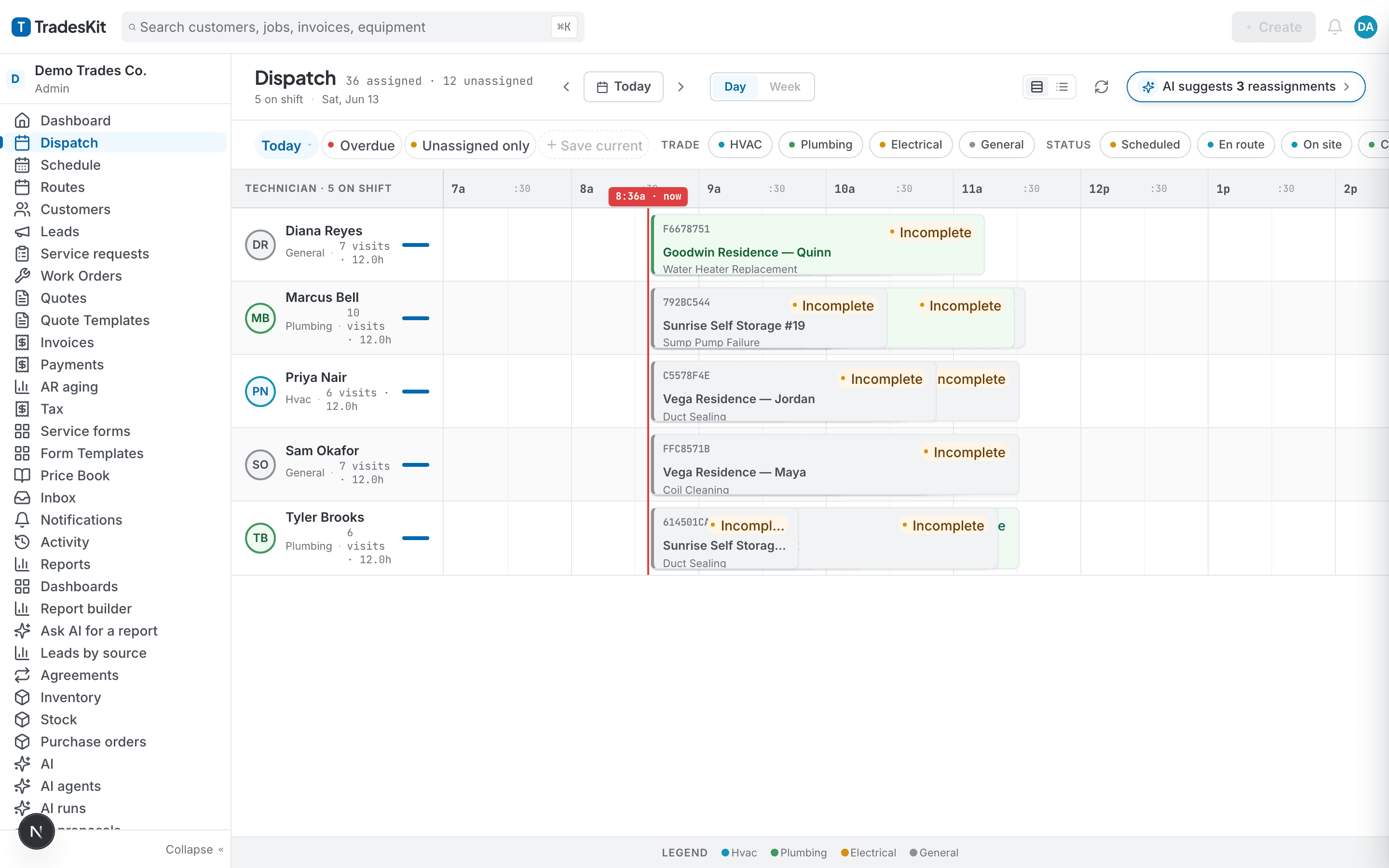The width and height of the screenshot is (1389, 868).
Task: Click the notification bell in top bar
Action: point(1335,27)
